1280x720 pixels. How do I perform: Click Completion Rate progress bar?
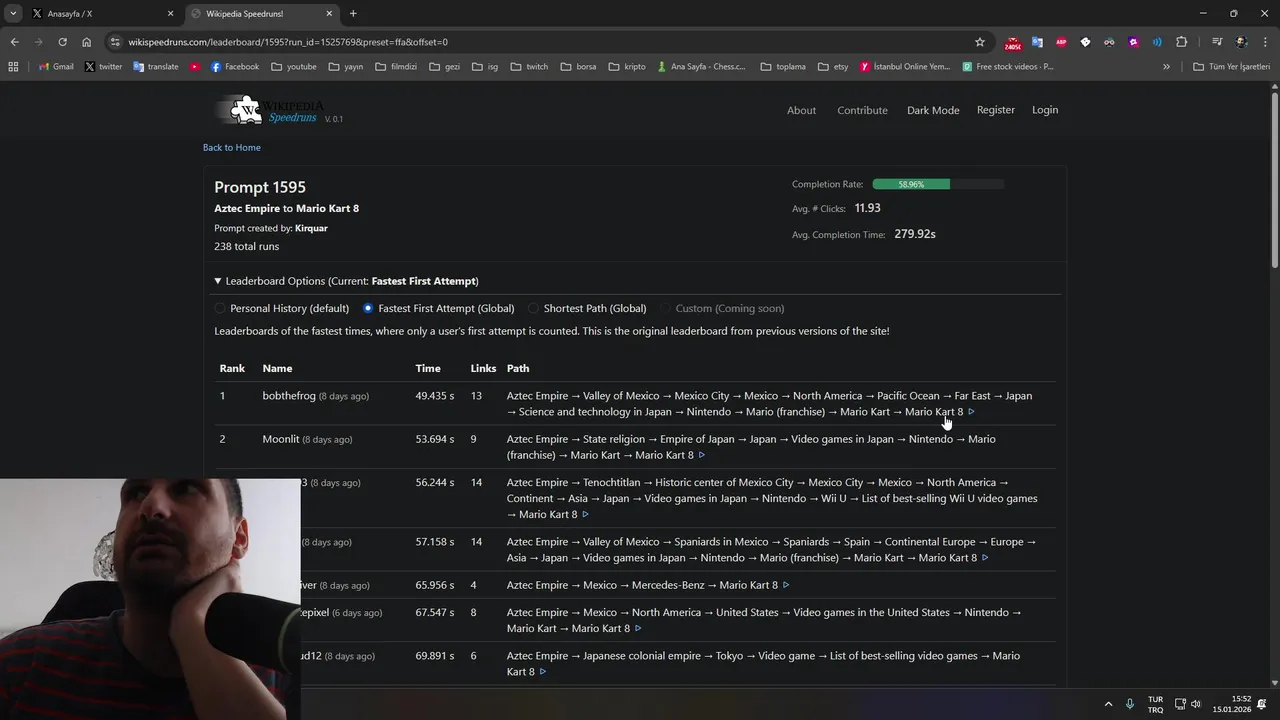938,184
